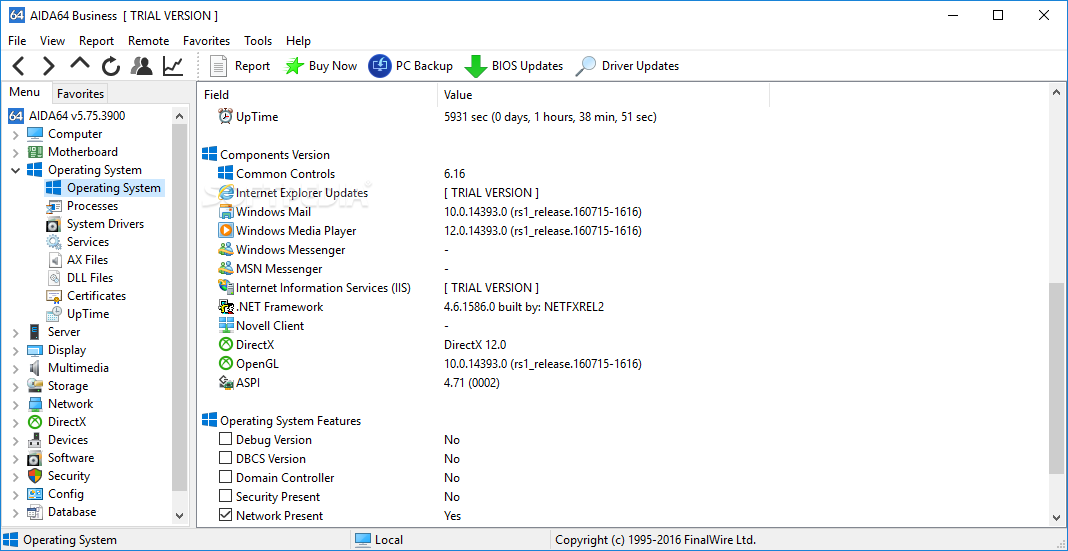The width and height of the screenshot is (1068, 551).
Task: Go up one level using the up arrow
Action: point(80,65)
